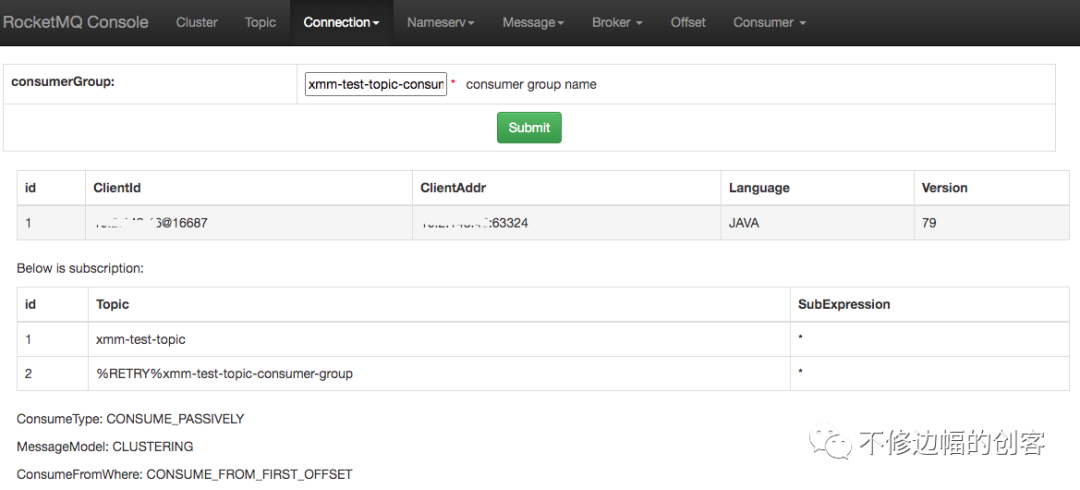Screen dimensions: 1080x490
Task: Expand the Connection dropdown menu
Action: (342, 22)
